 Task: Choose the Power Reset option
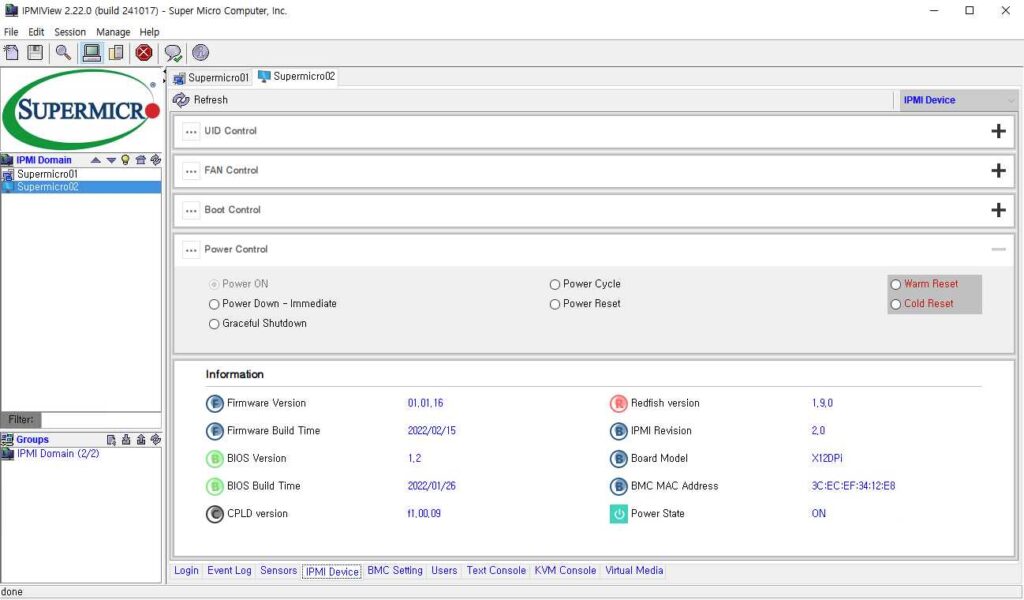(554, 304)
